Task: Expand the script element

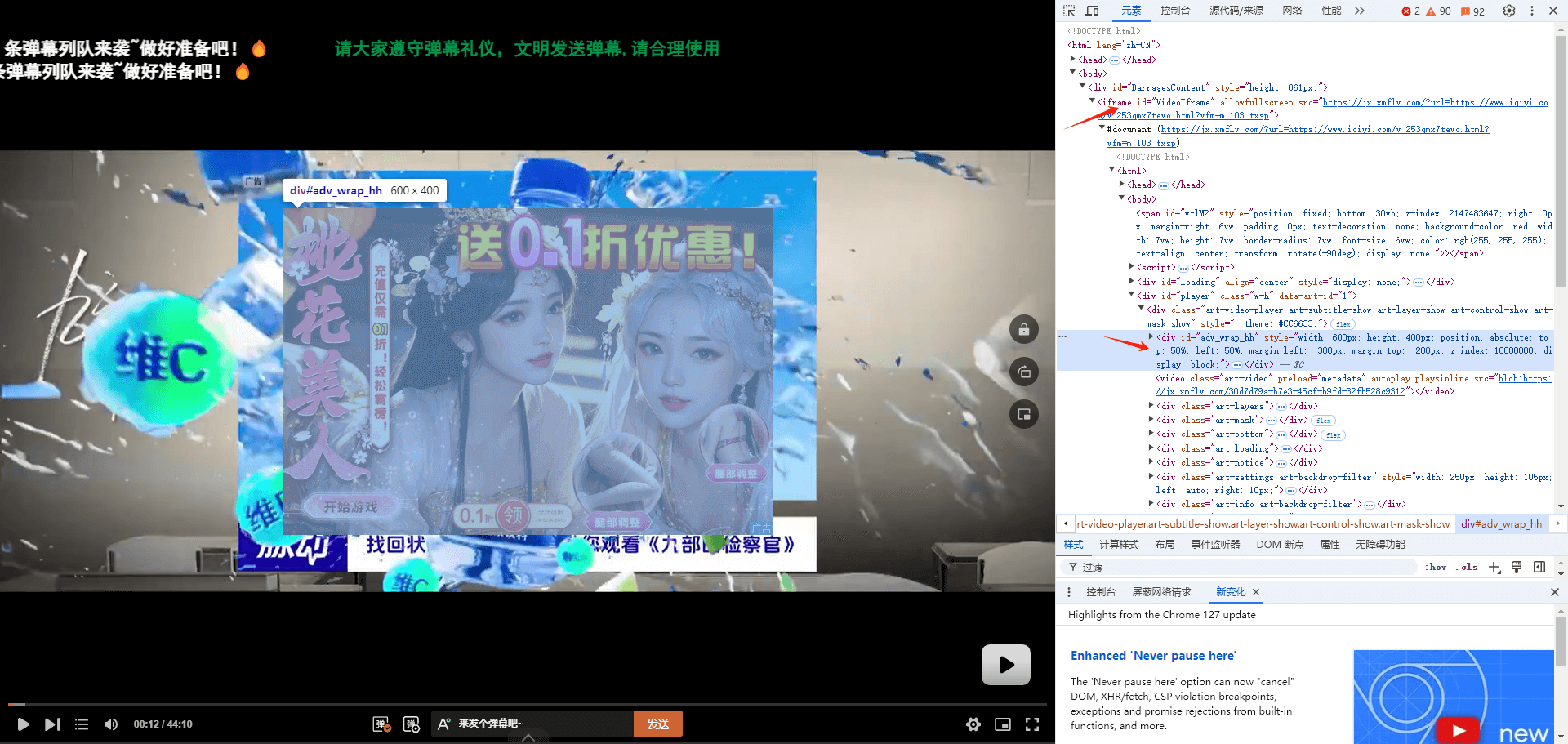Action: 1132,266
